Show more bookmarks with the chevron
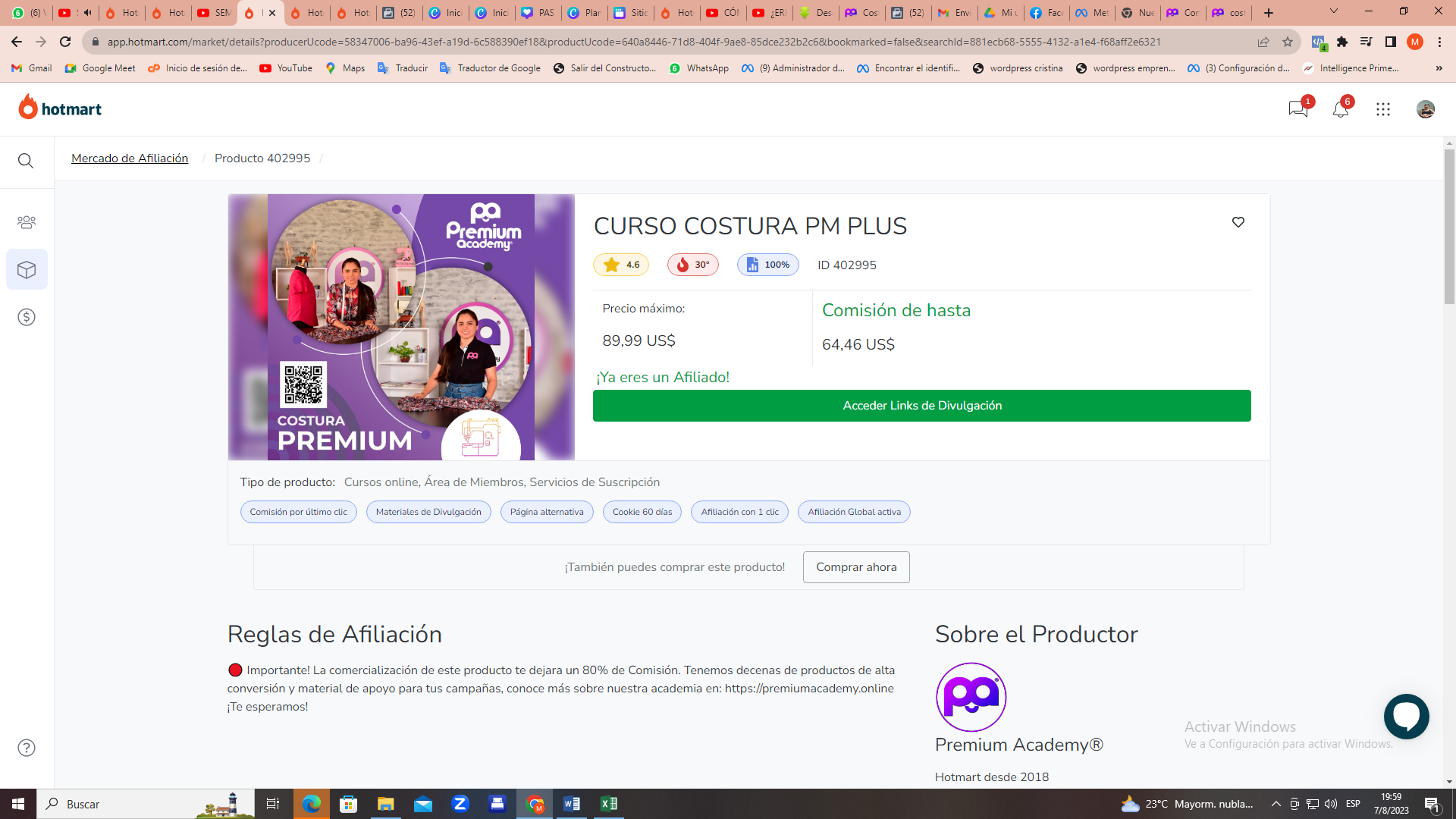Viewport: 1456px width, 819px height. [x=1439, y=68]
